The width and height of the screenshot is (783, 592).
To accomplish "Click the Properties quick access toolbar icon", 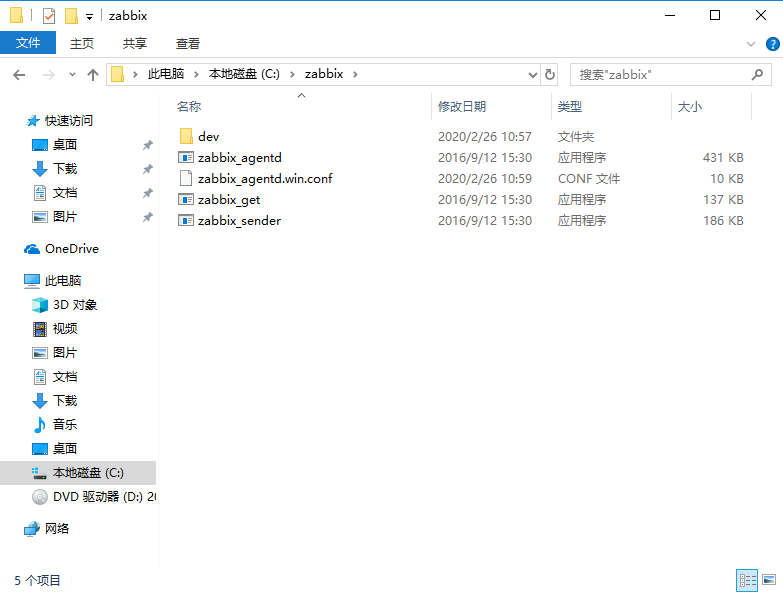I will coord(48,16).
